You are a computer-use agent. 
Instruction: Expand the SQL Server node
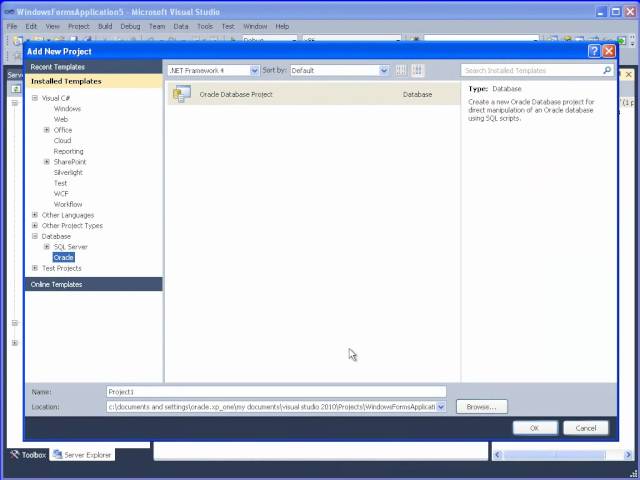pos(47,247)
